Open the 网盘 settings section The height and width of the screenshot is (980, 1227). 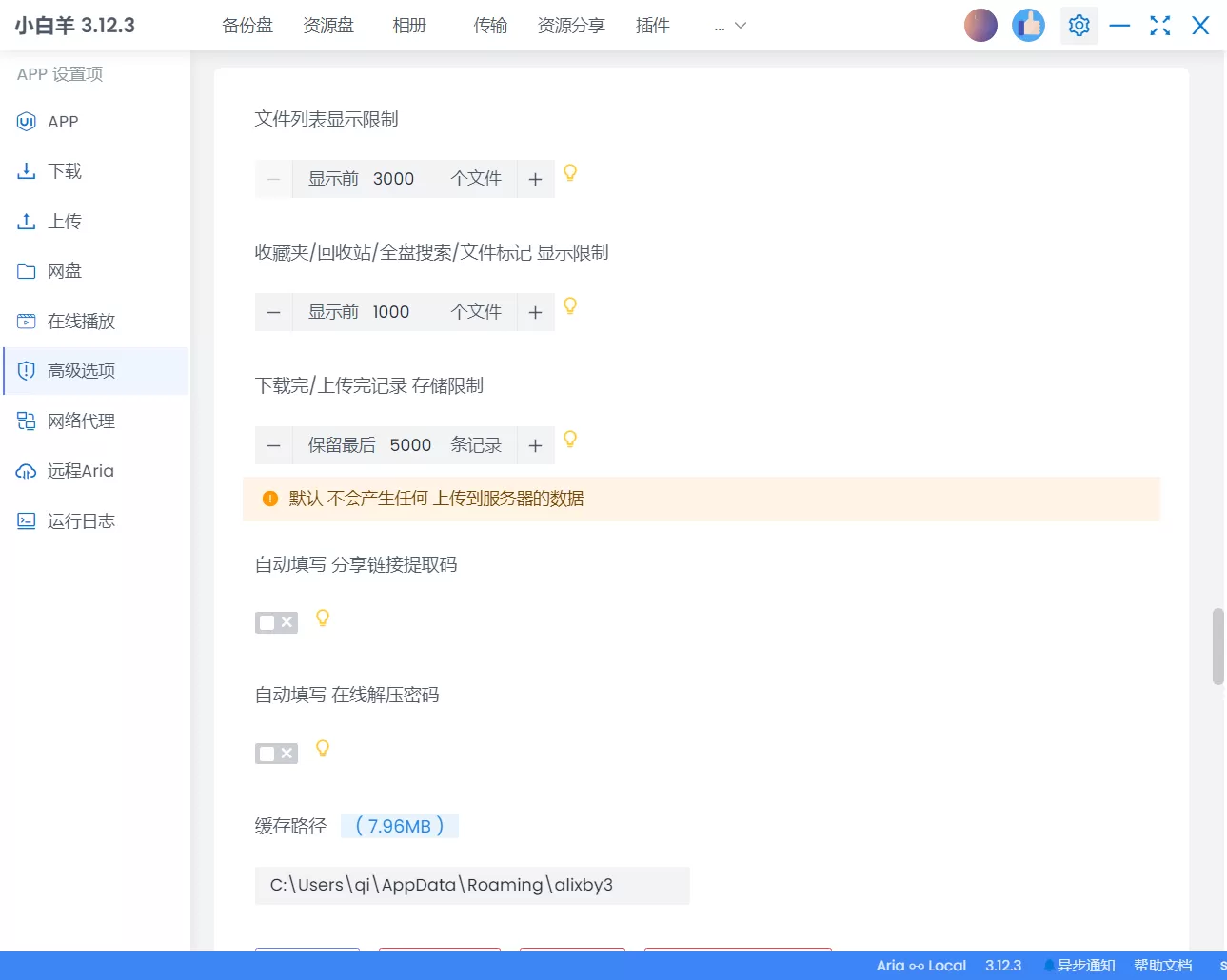tap(63, 270)
